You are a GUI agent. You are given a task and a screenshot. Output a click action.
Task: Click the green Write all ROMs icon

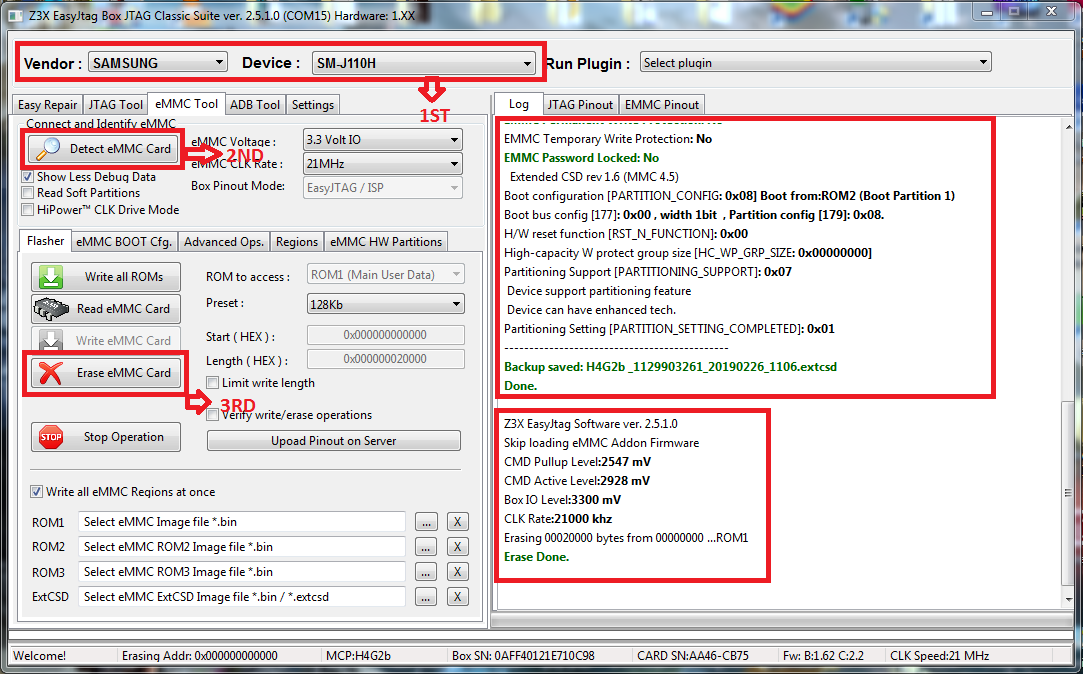(50, 277)
